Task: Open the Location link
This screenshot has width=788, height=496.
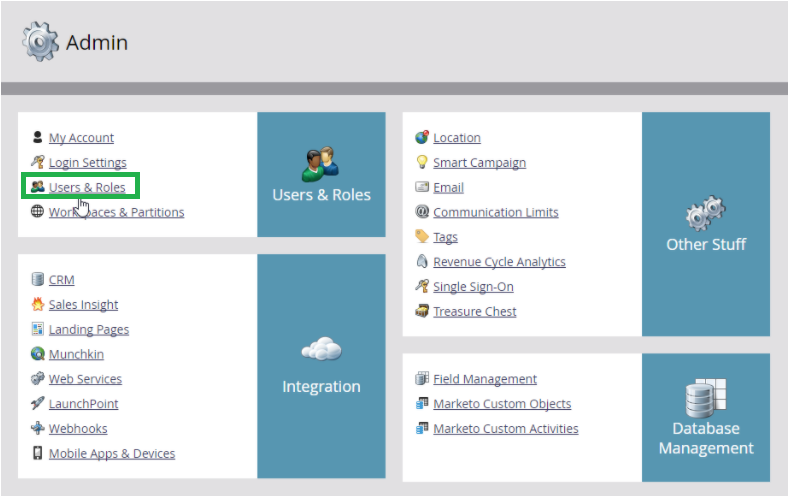Action: pos(457,138)
